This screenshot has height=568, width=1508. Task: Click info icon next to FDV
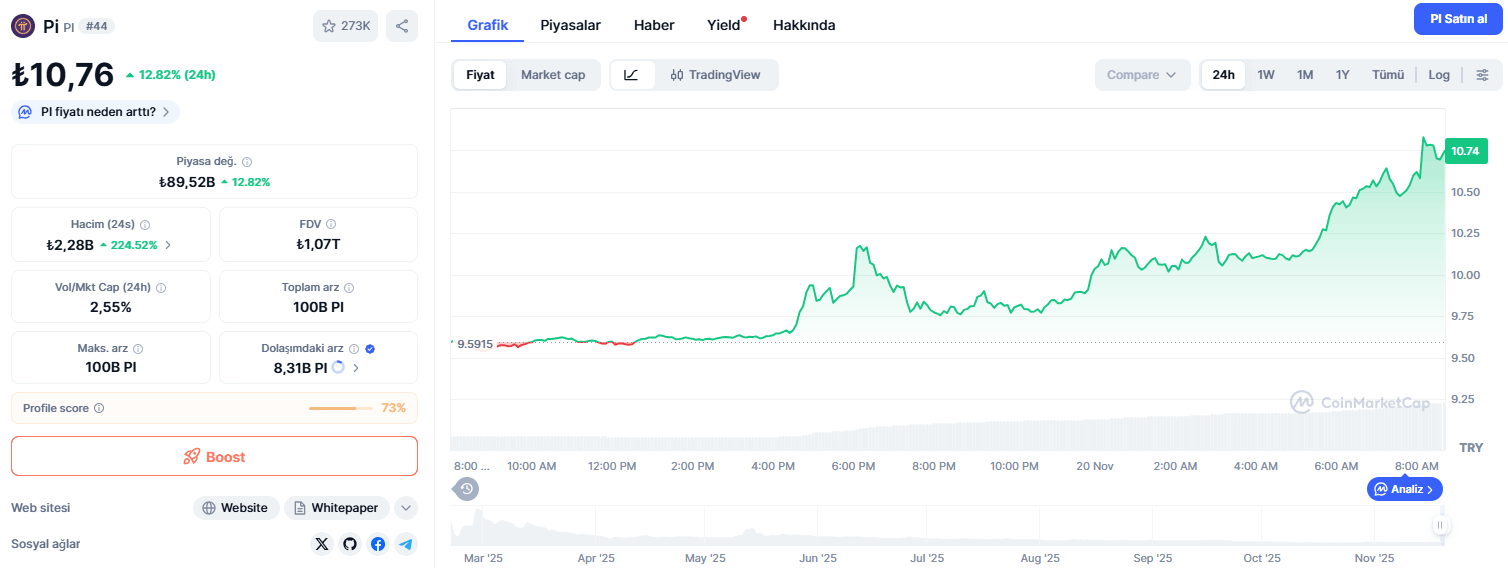tap(331, 224)
